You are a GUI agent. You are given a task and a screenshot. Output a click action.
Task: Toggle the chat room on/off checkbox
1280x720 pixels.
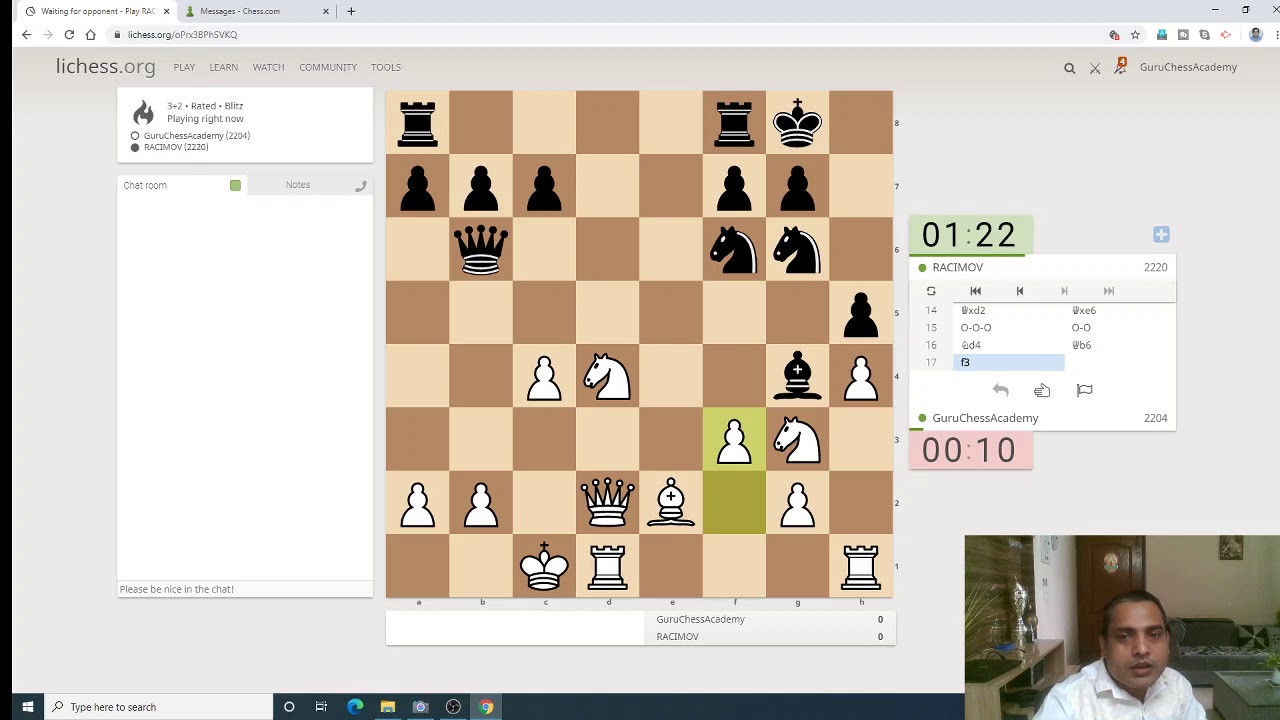click(x=235, y=185)
